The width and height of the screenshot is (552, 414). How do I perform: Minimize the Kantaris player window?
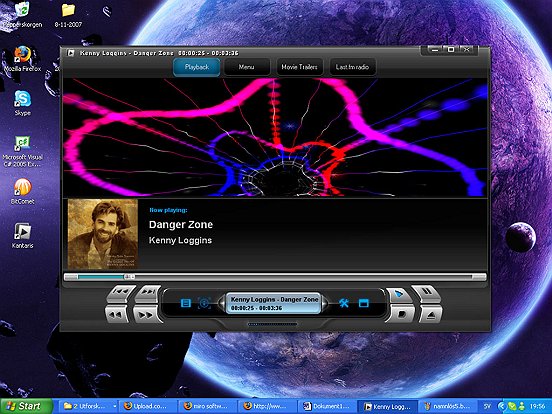[x=435, y=50]
